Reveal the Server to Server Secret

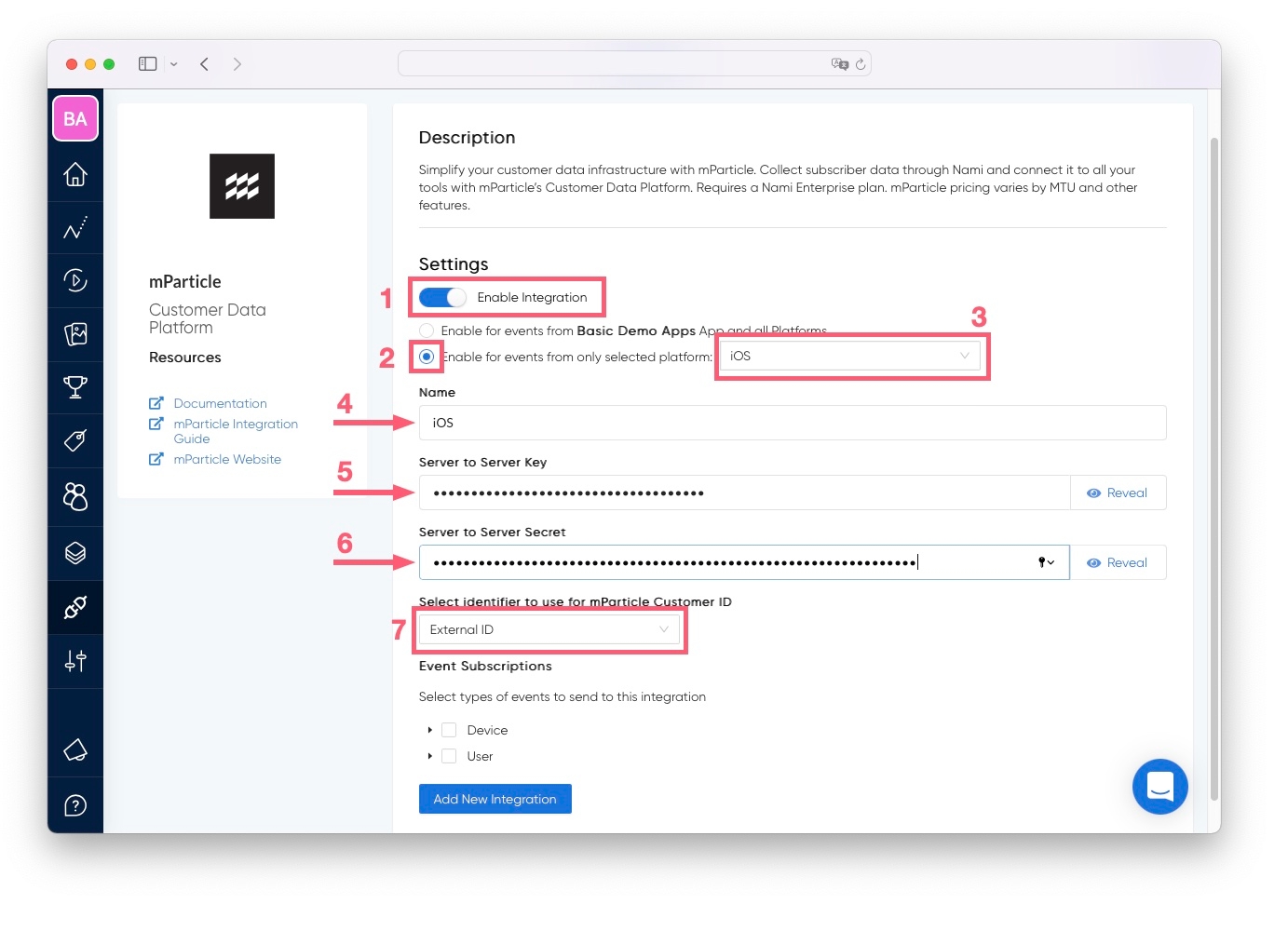pyautogui.click(x=1118, y=562)
